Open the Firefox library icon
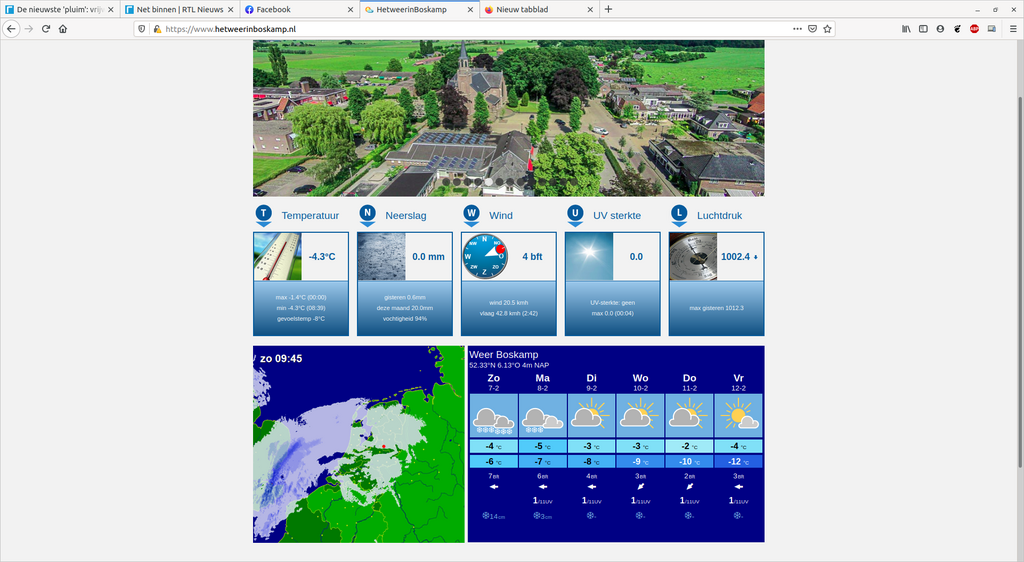 pos(906,29)
